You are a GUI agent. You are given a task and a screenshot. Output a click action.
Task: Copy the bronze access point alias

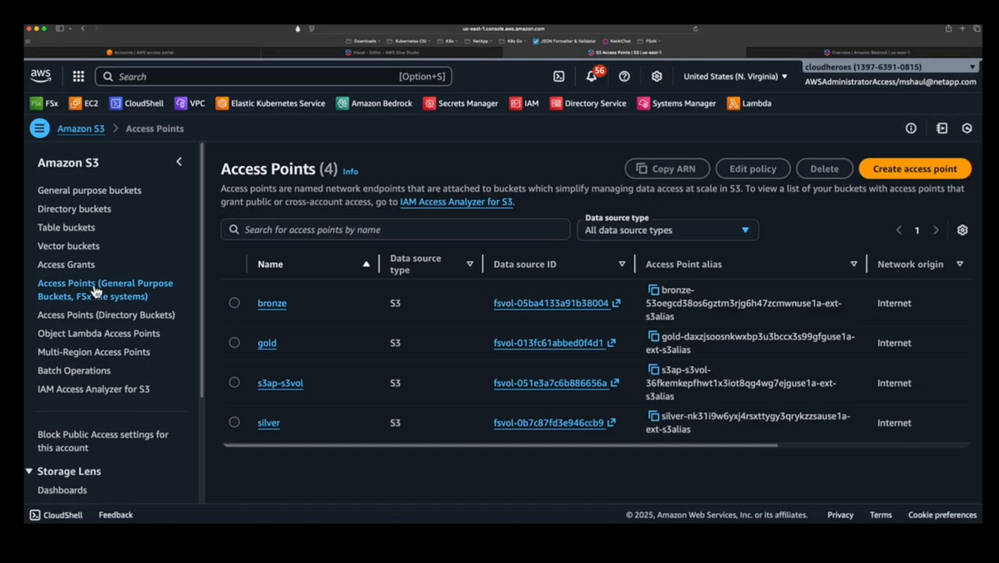tap(653, 290)
